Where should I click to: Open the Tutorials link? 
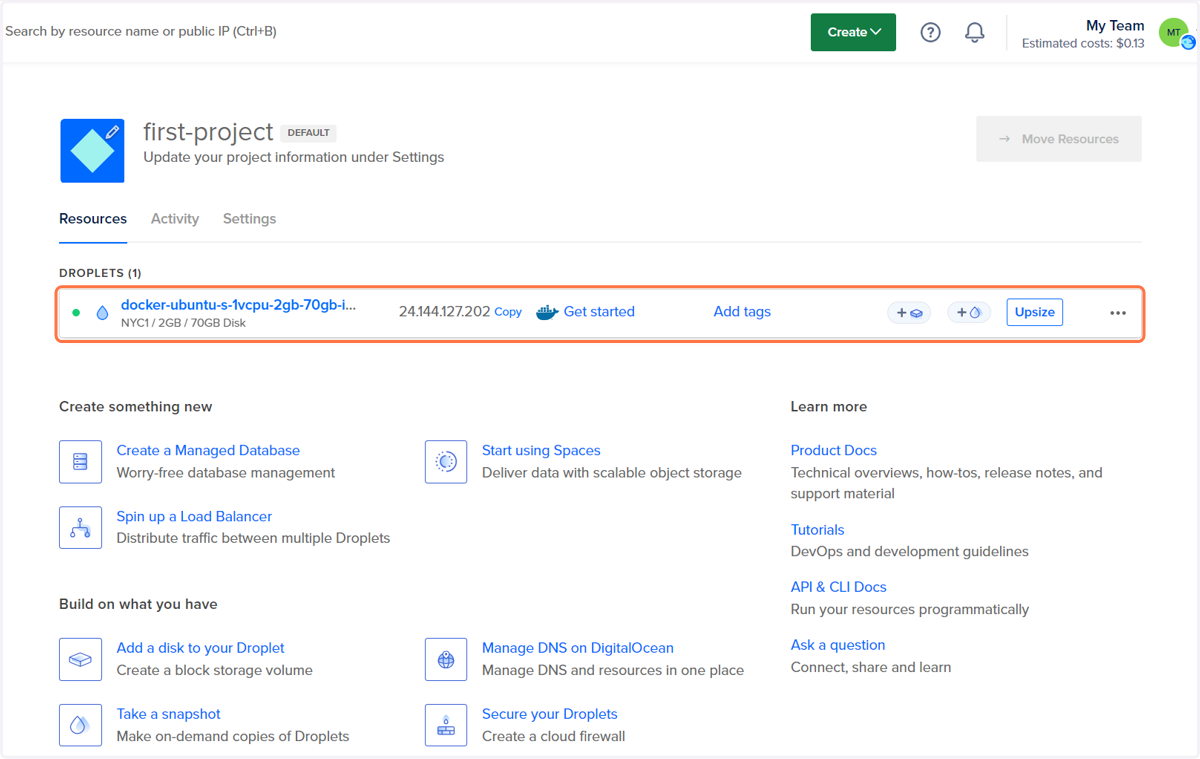[x=817, y=530]
